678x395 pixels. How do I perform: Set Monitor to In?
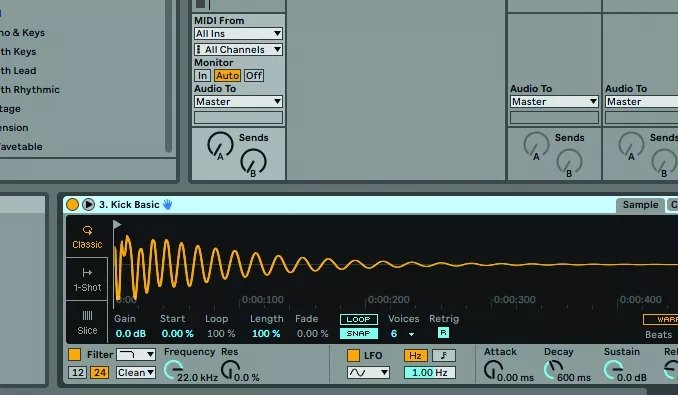(202, 76)
